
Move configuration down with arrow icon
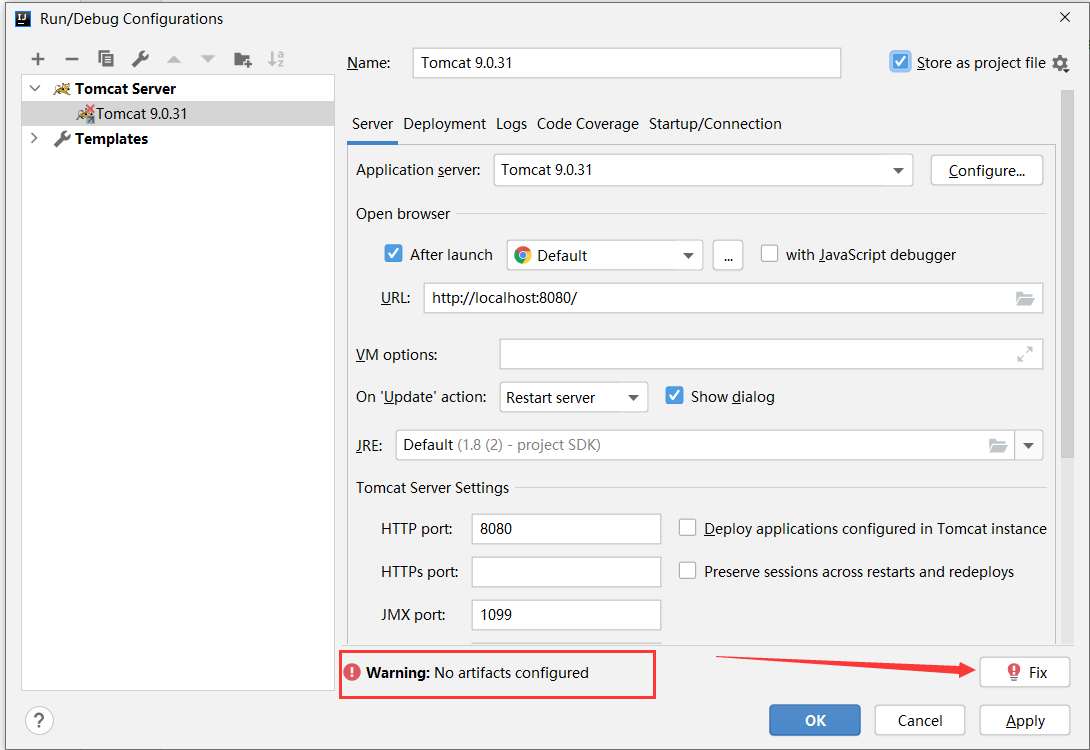(208, 59)
